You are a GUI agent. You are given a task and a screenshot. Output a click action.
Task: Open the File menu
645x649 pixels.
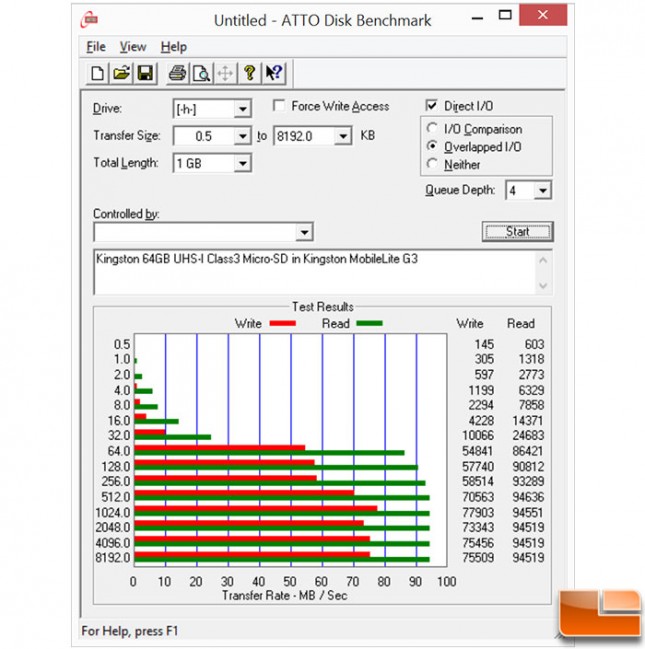pyautogui.click(x=96, y=47)
